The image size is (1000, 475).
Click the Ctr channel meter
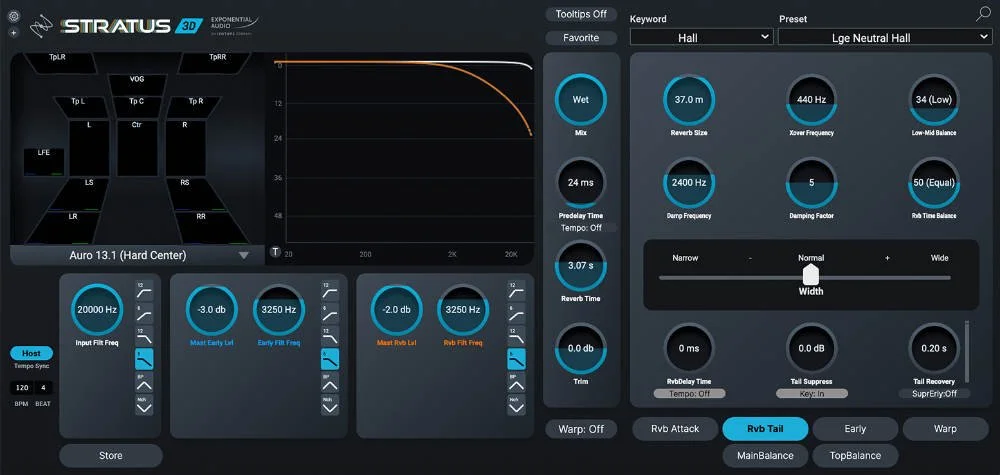pyautogui.click(x=136, y=148)
